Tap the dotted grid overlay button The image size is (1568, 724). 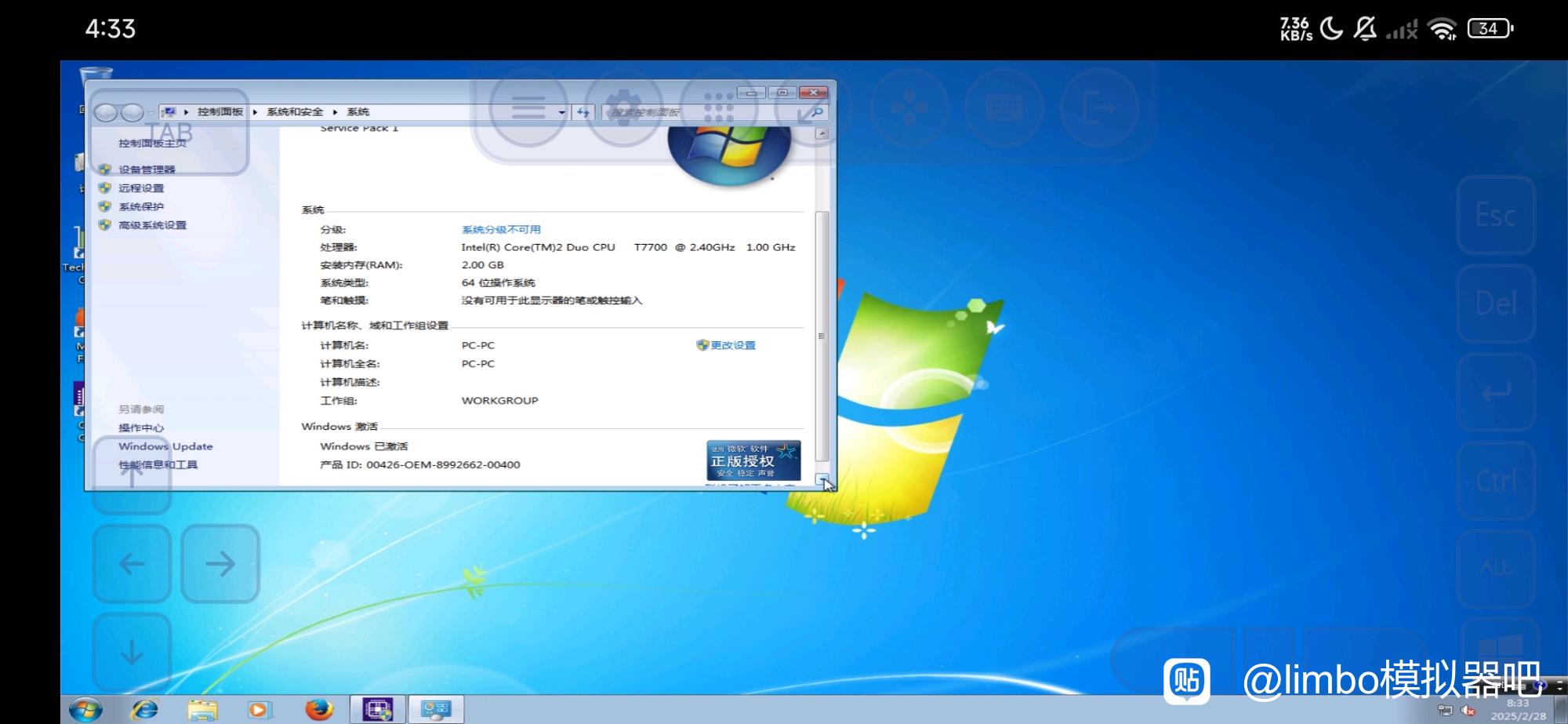click(x=719, y=107)
